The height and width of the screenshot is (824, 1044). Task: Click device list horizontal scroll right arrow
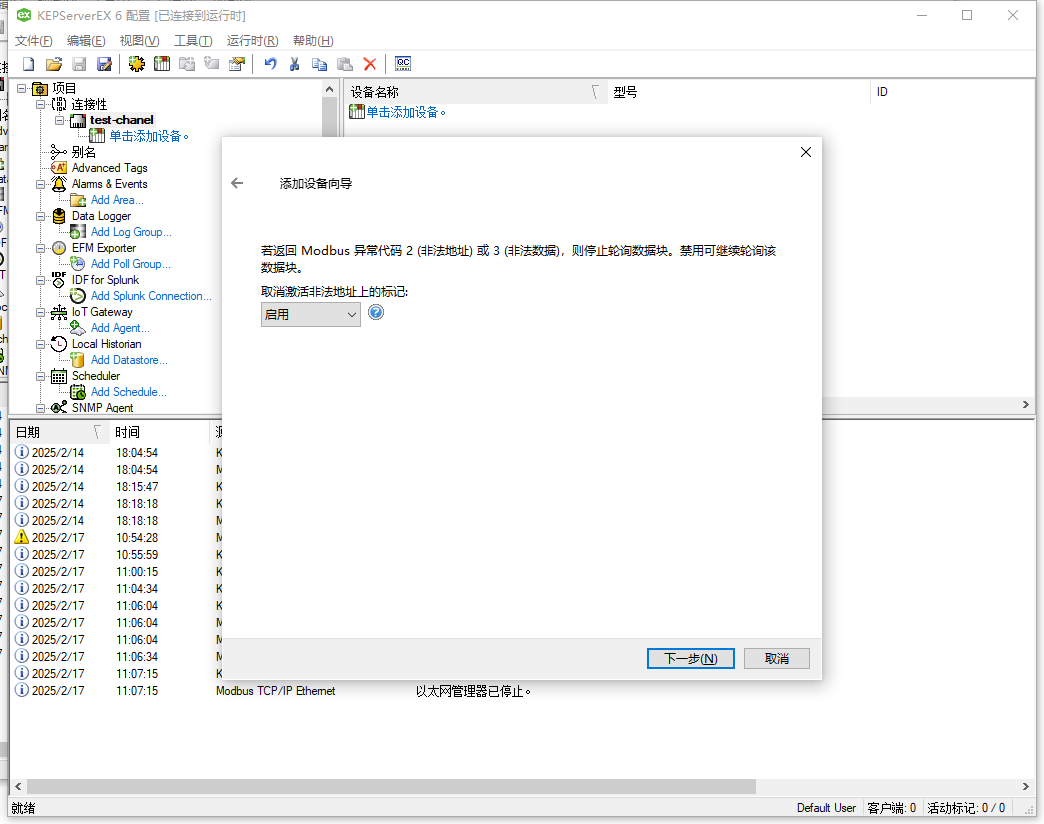coord(1025,405)
